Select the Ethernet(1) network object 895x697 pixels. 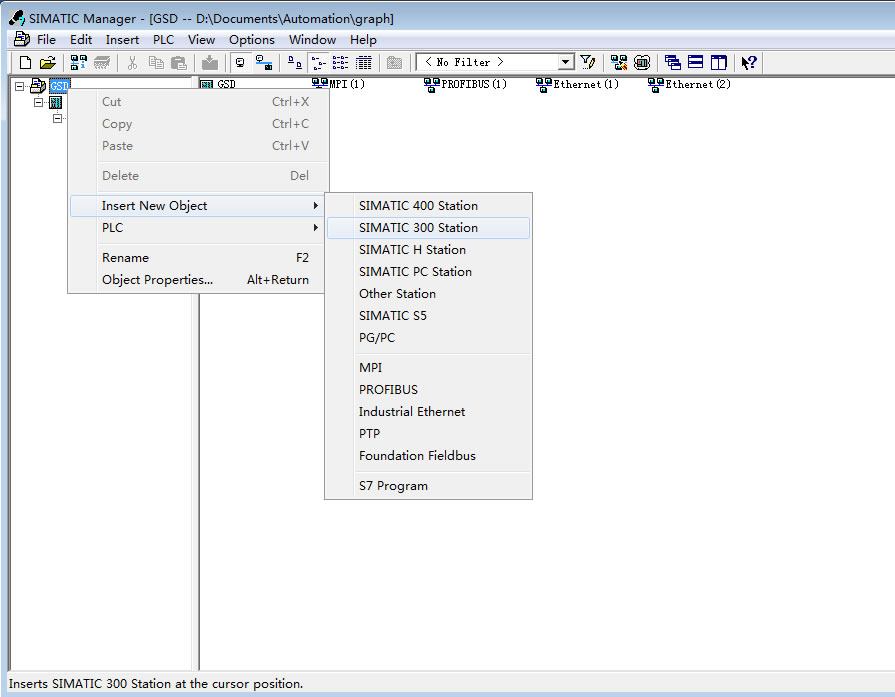(577, 84)
